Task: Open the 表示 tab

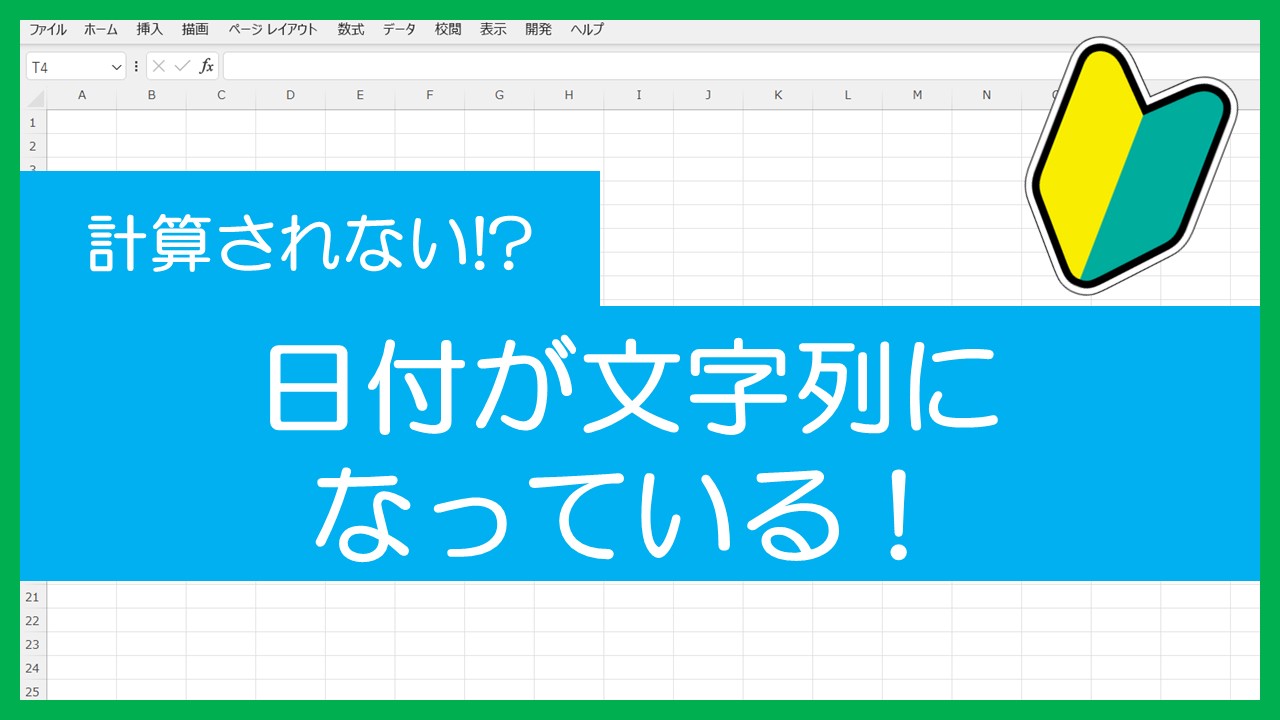Action: coord(493,29)
